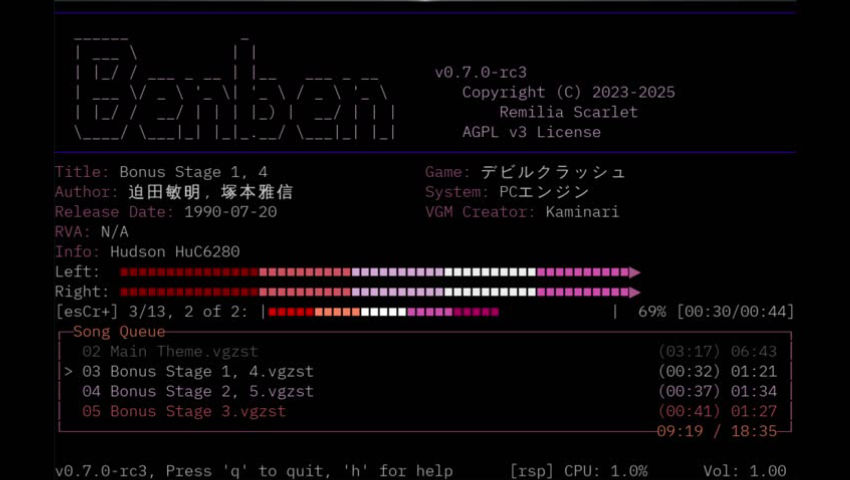The height and width of the screenshot is (480, 850).
Task: Click the Title value 'Bonus Stage 1, 4'
Action: click(193, 172)
